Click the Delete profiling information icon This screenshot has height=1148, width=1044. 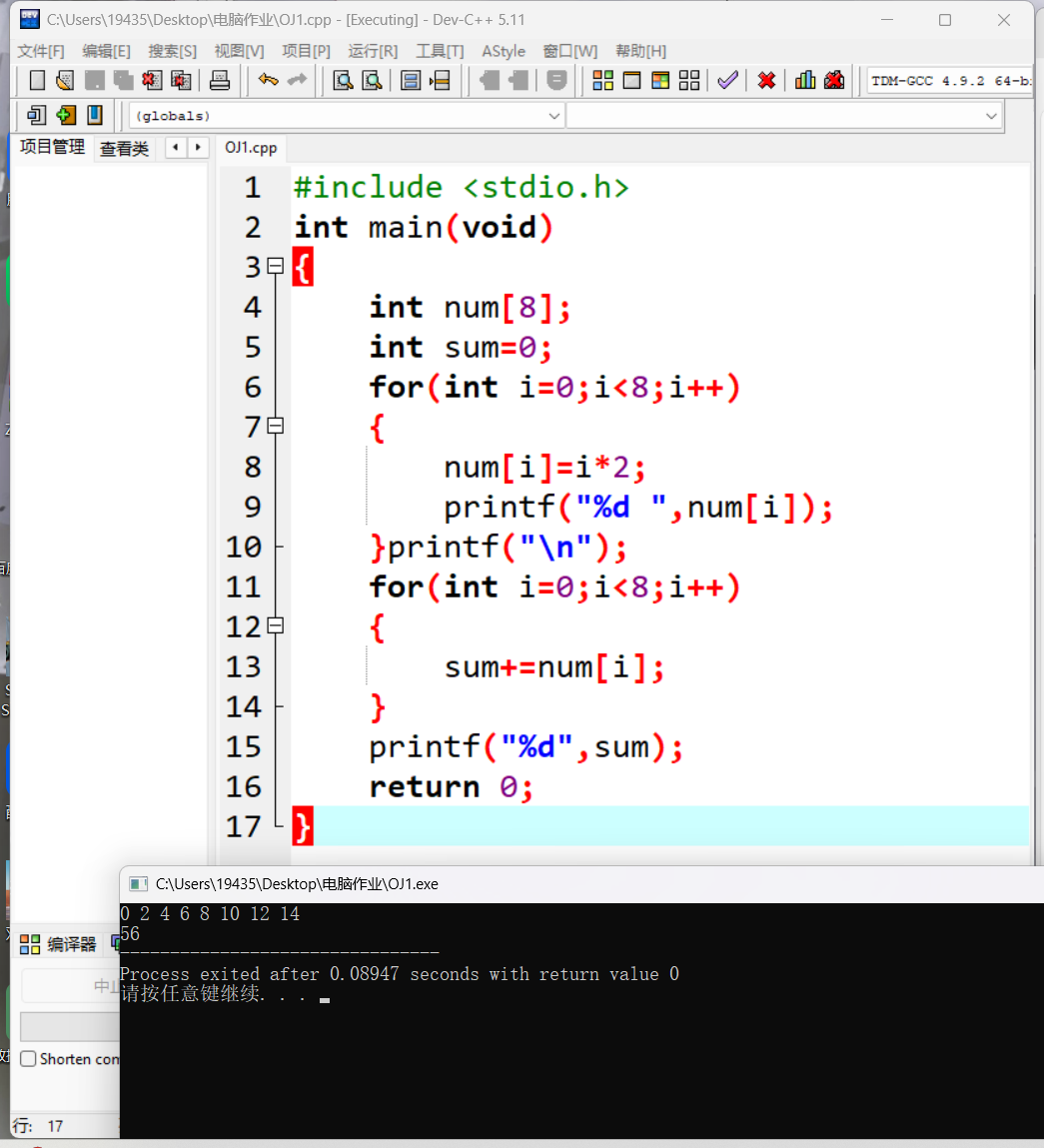[834, 81]
